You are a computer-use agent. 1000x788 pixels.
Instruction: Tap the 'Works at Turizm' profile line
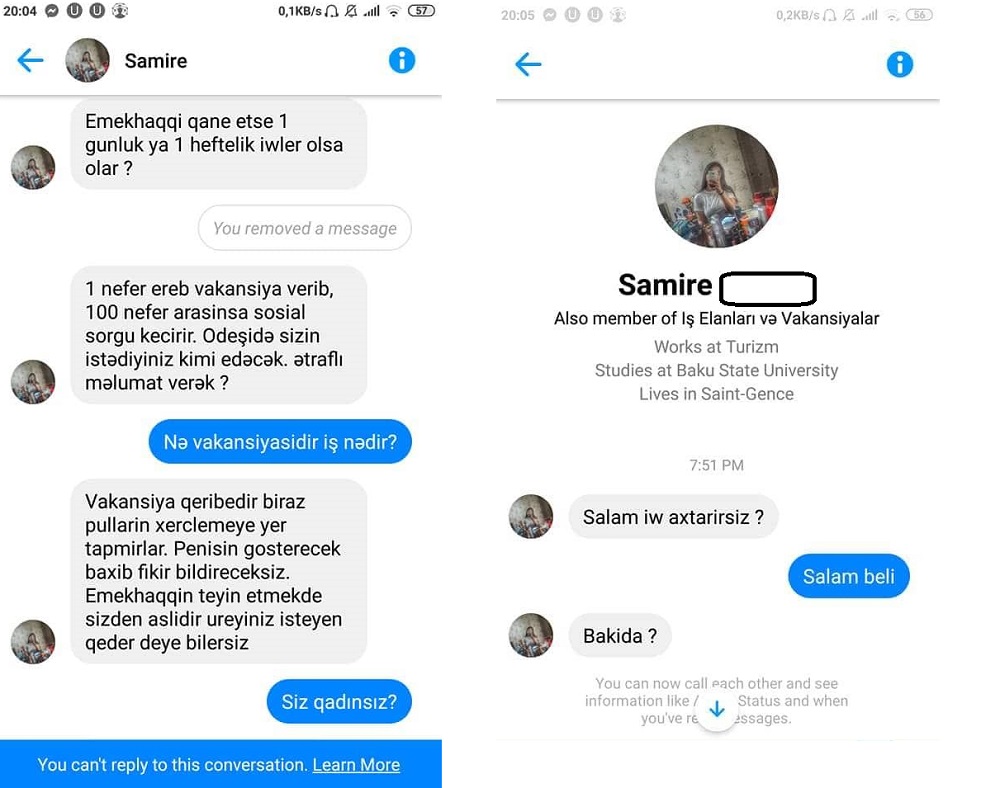tap(716, 347)
